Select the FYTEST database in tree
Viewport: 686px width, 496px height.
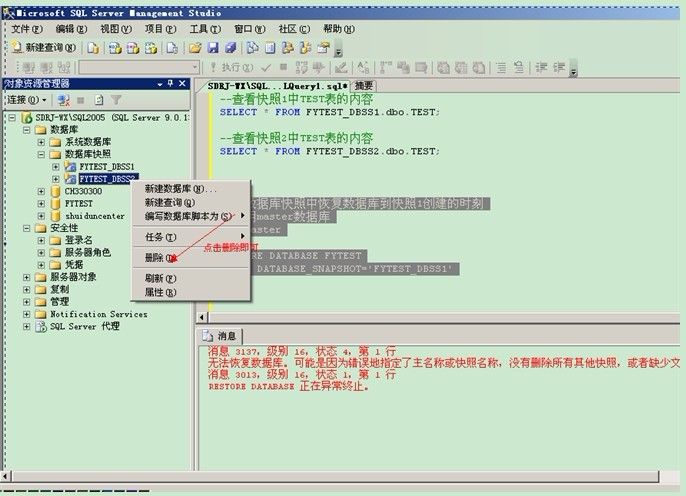tap(78, 204)
